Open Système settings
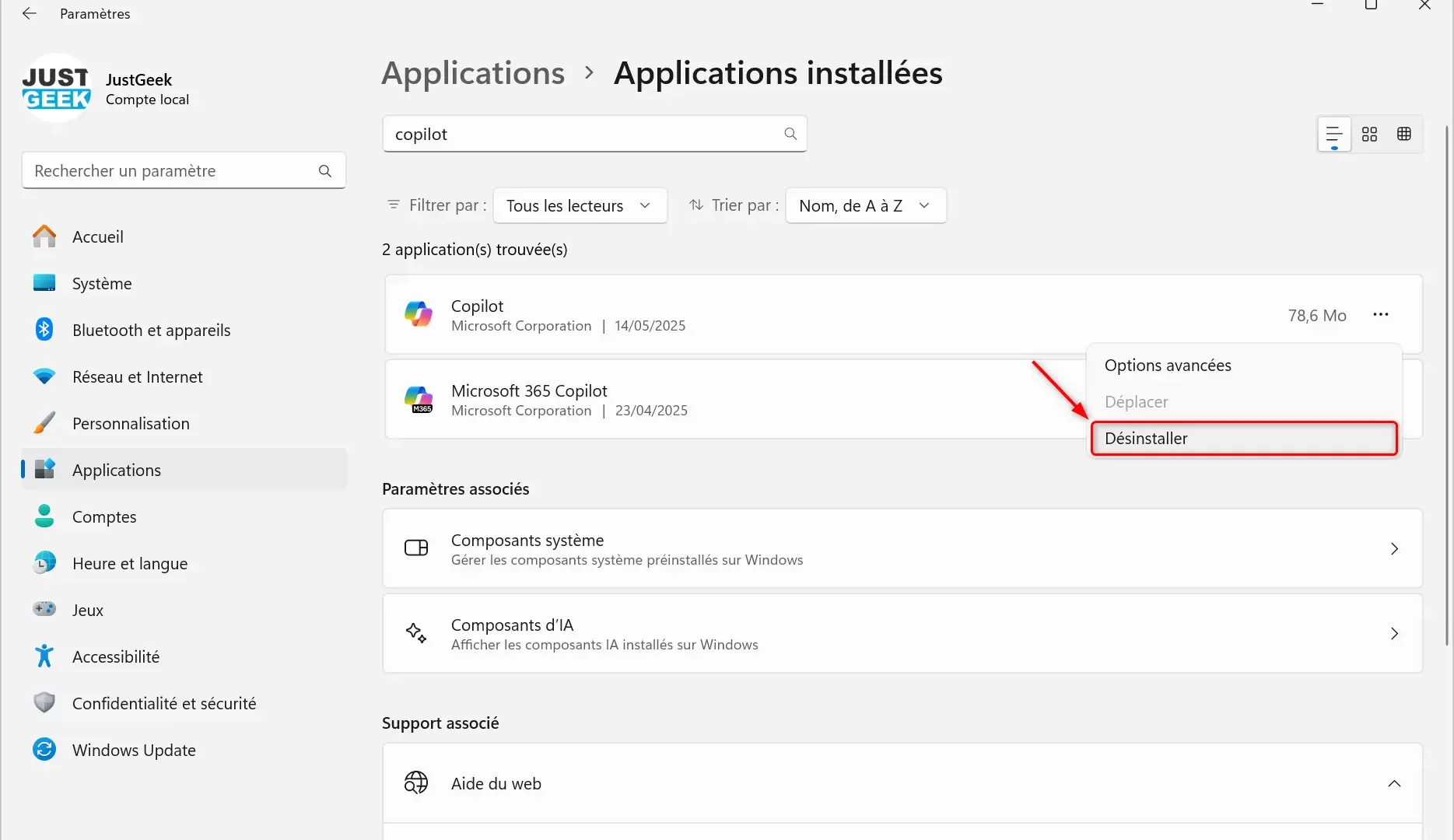The image size is (1454, 840). 184,283
